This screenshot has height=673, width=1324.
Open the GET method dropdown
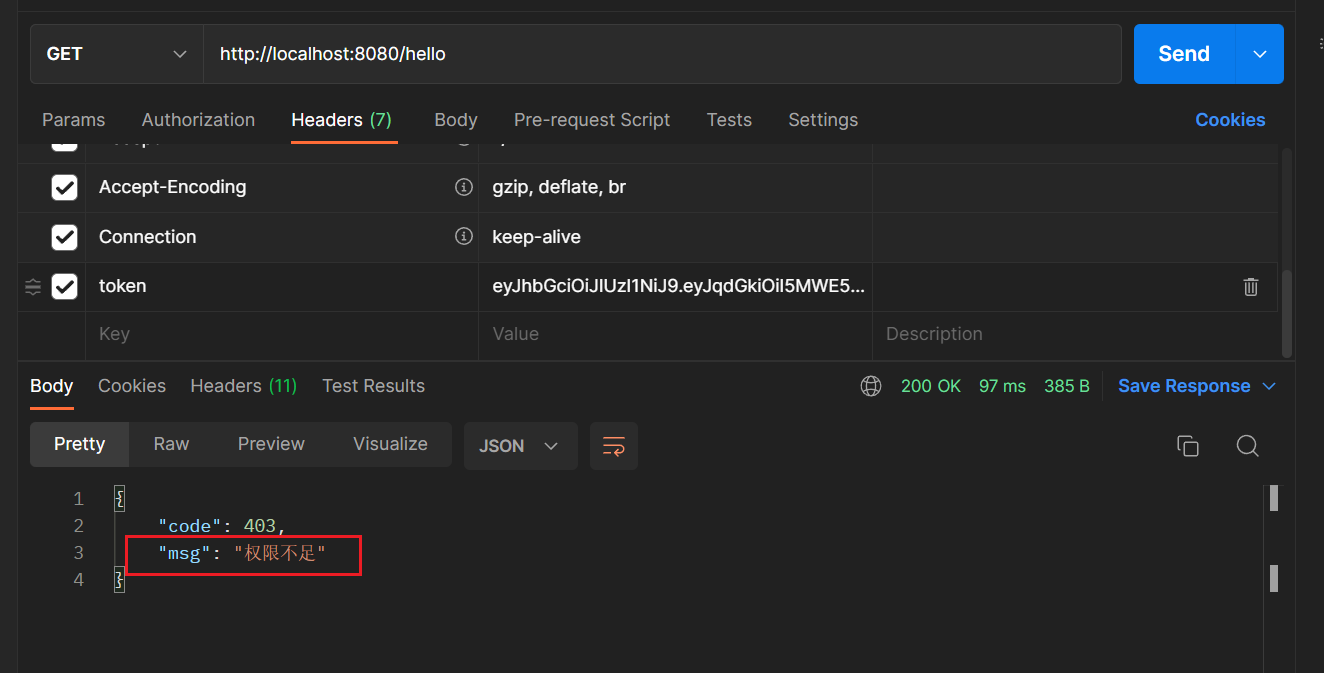(116, 54)
